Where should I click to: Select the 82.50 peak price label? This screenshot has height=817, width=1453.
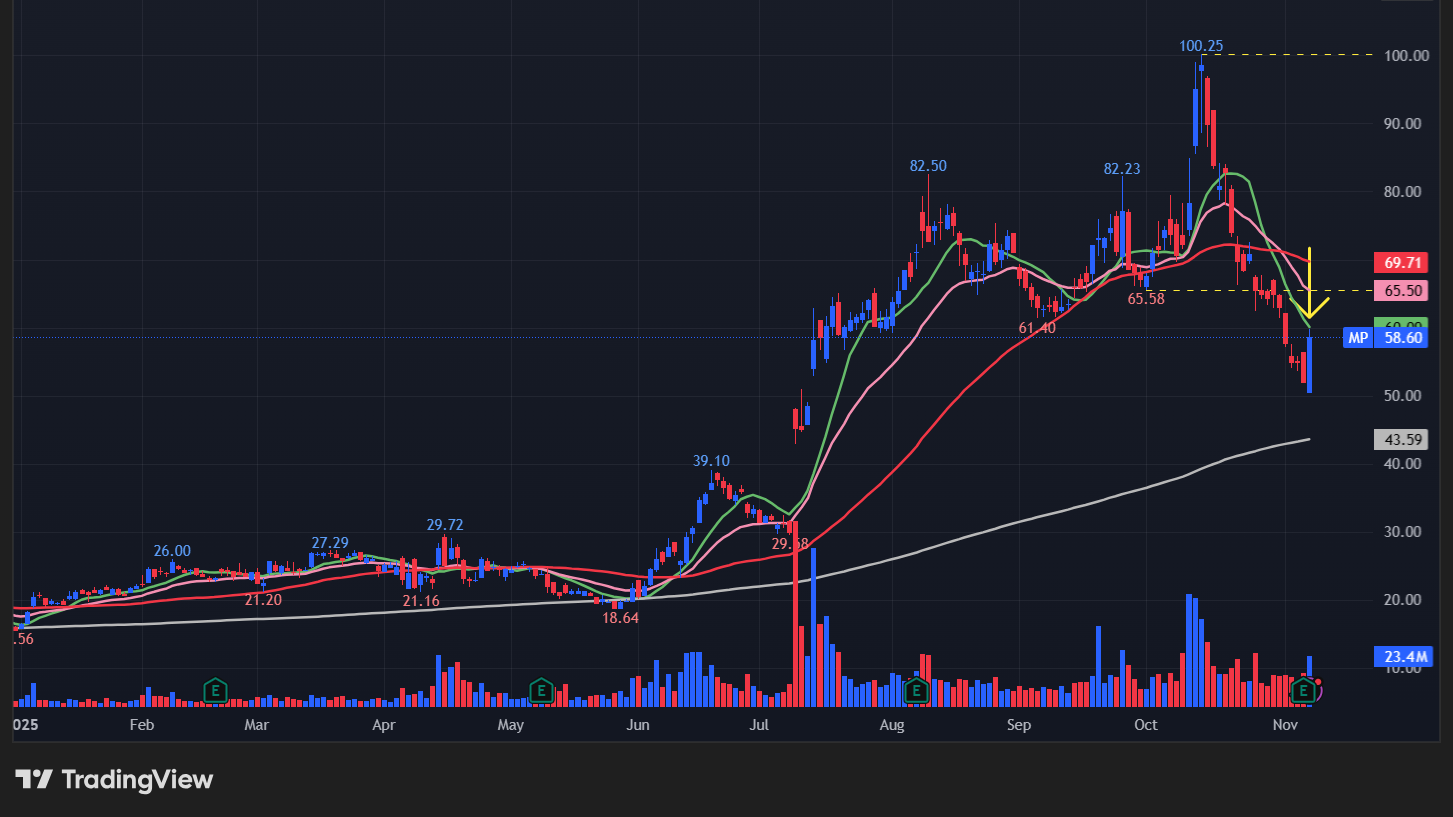[928, 166]
